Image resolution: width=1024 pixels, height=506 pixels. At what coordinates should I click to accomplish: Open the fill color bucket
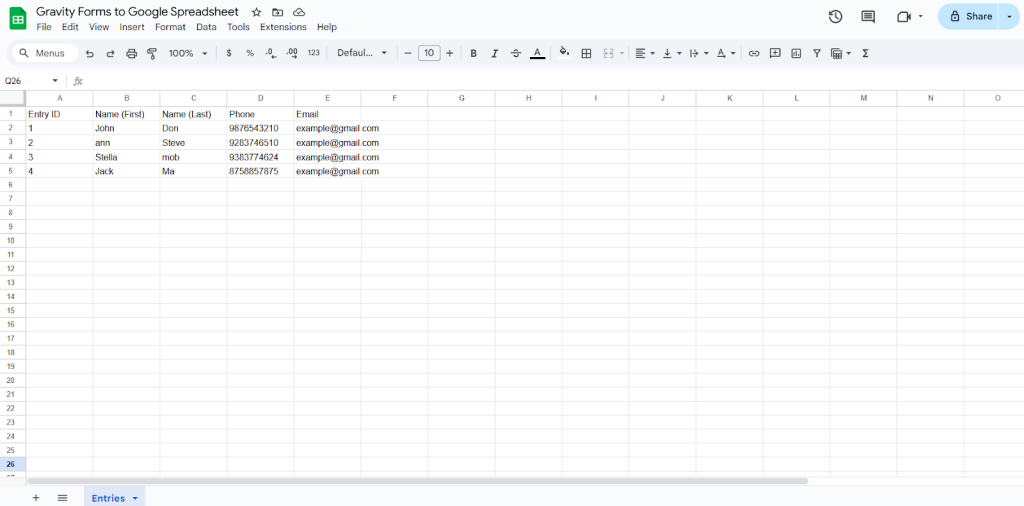click(x=565, y=54)
